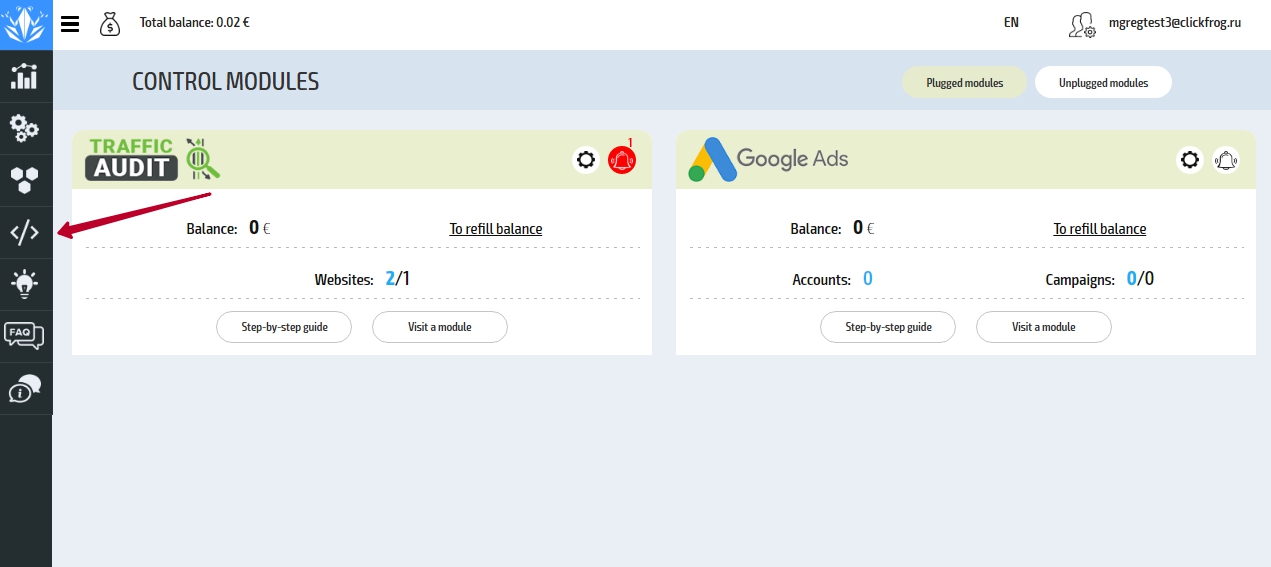Open Traffic Audit red notification bell

pos(622,159)
